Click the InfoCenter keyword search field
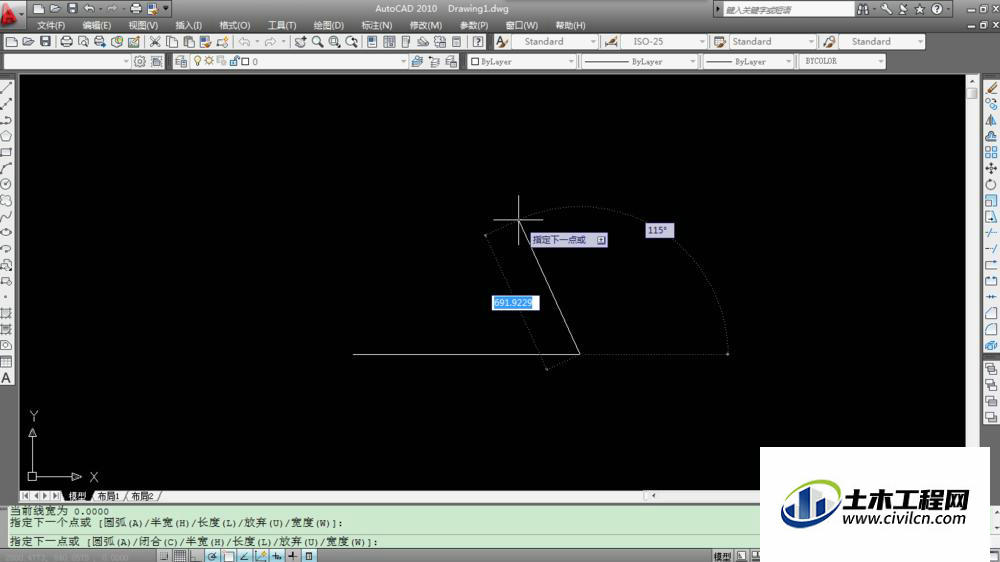Viewport: 1000px width, 562px height. pos(789,10)
